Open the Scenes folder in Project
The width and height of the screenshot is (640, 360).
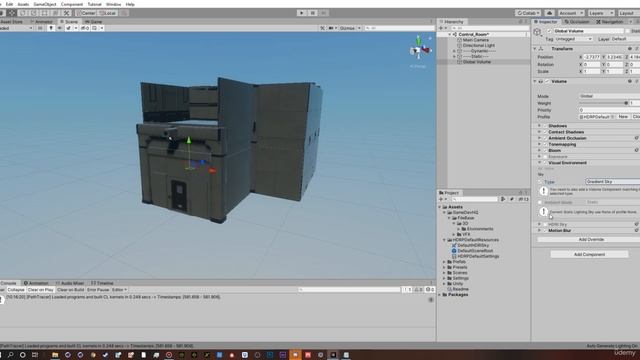click(457, 273)
